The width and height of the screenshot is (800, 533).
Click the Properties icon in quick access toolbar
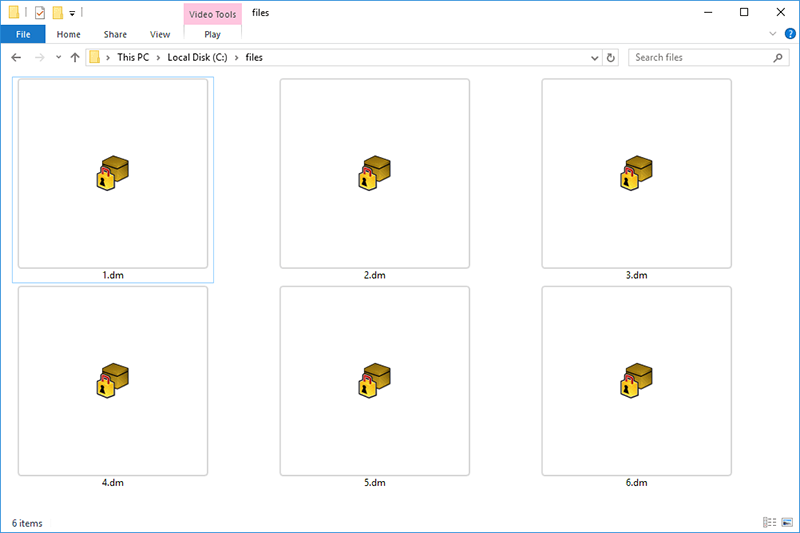[x=39, y=13]
